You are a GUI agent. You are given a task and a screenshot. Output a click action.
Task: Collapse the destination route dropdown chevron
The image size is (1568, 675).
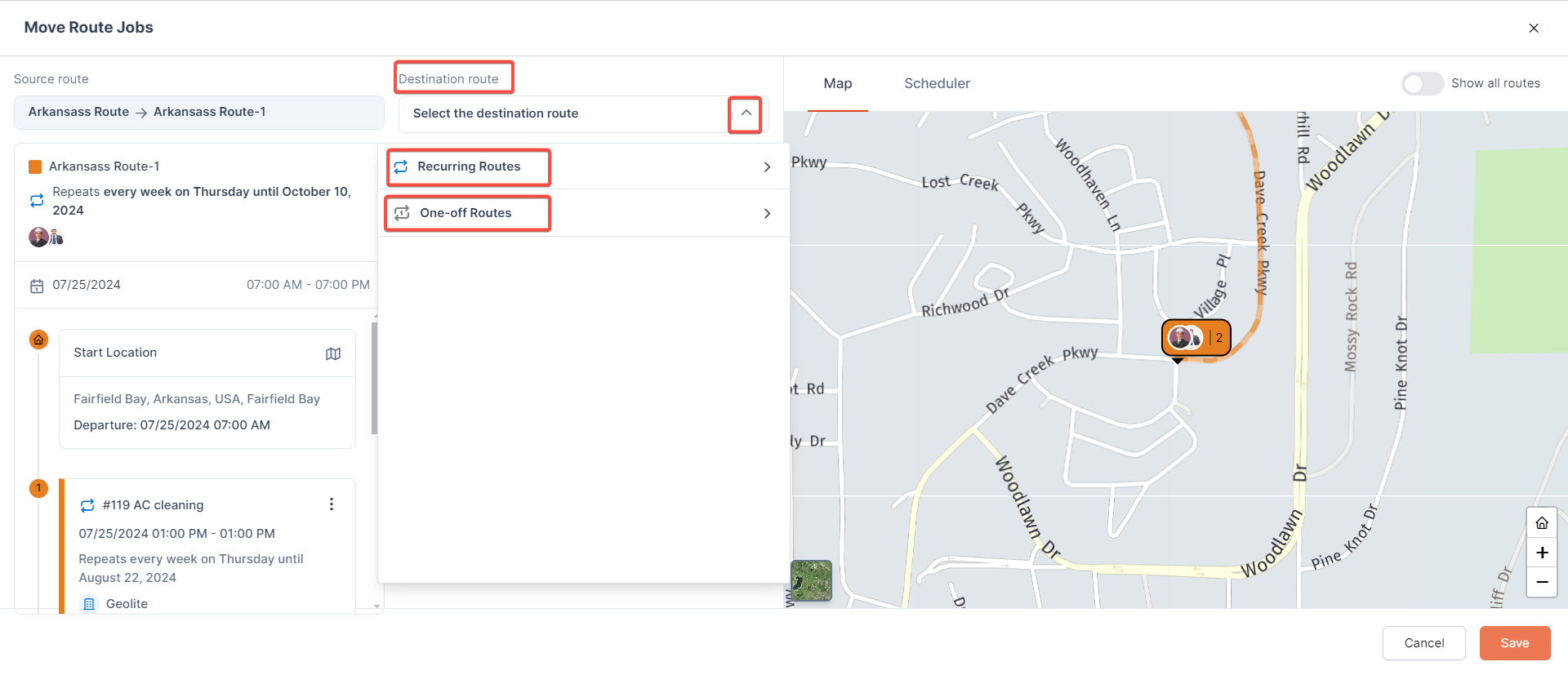(746, 113)
